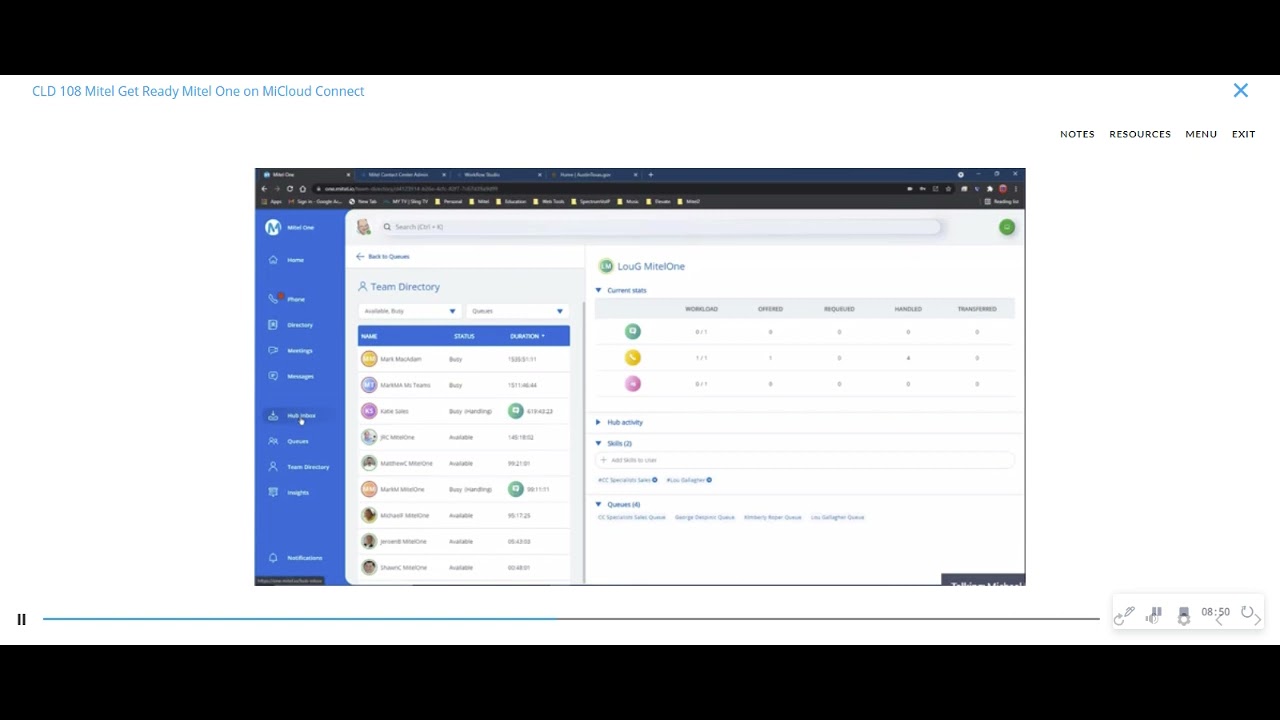Go Back to Queues
1280x720 pixels.
383,257
